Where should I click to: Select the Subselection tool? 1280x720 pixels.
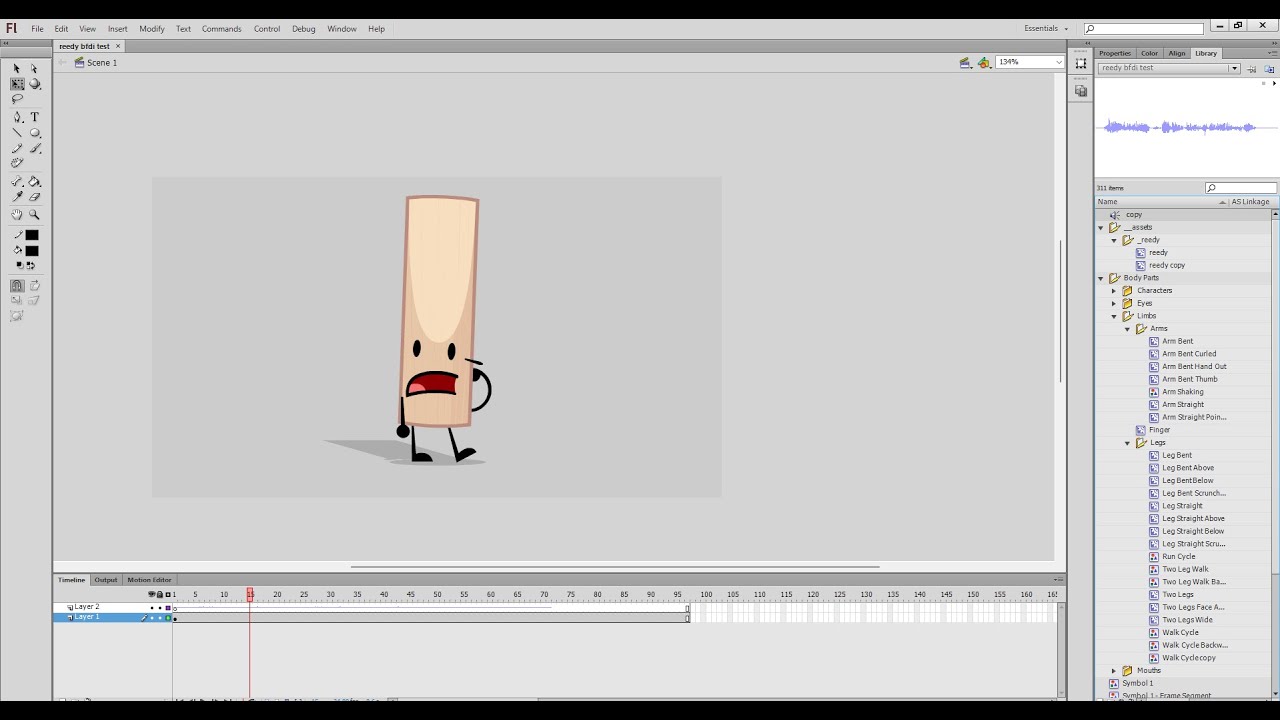pos(34,69)
